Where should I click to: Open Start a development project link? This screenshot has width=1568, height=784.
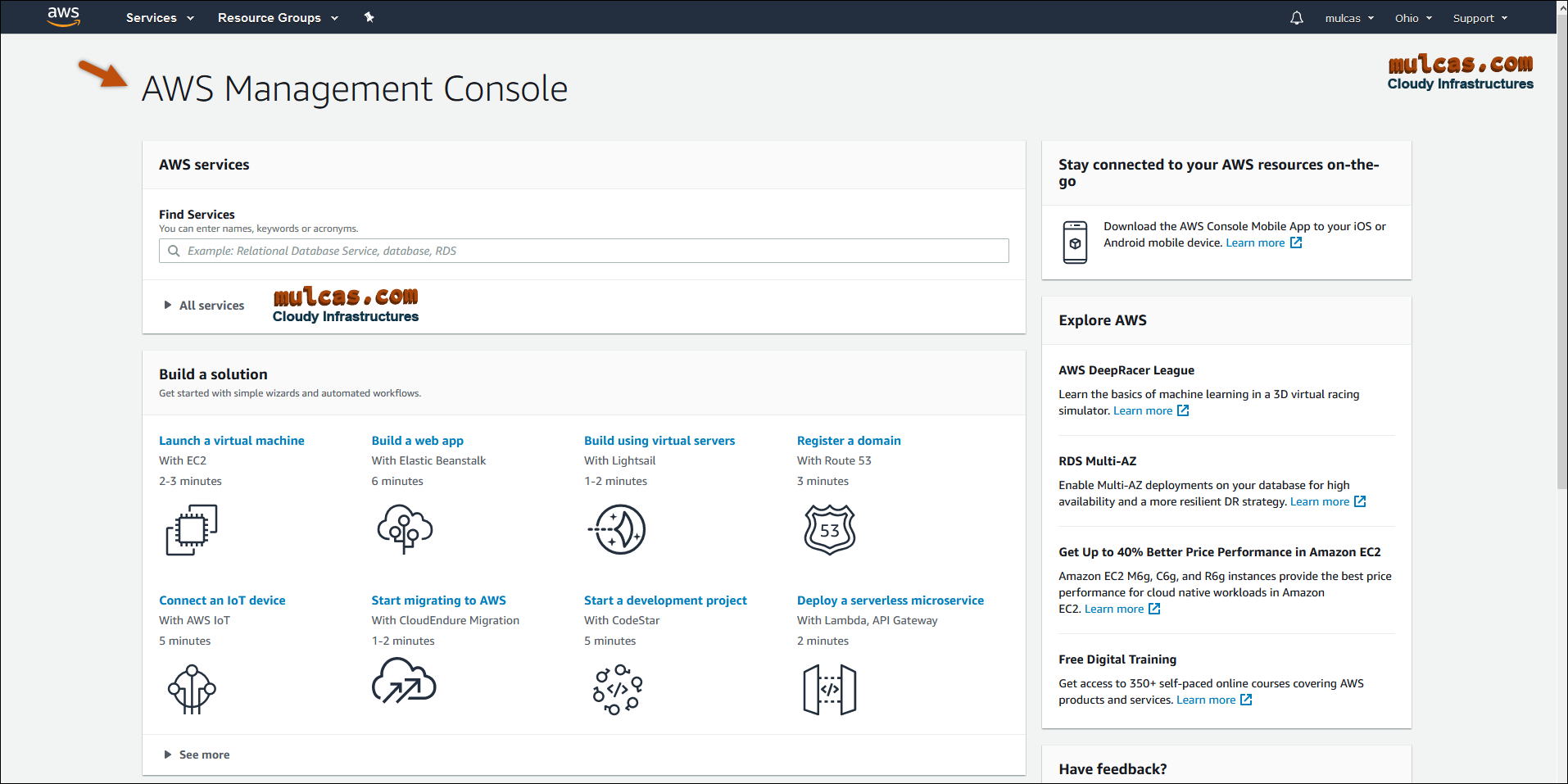pos(665,600)
